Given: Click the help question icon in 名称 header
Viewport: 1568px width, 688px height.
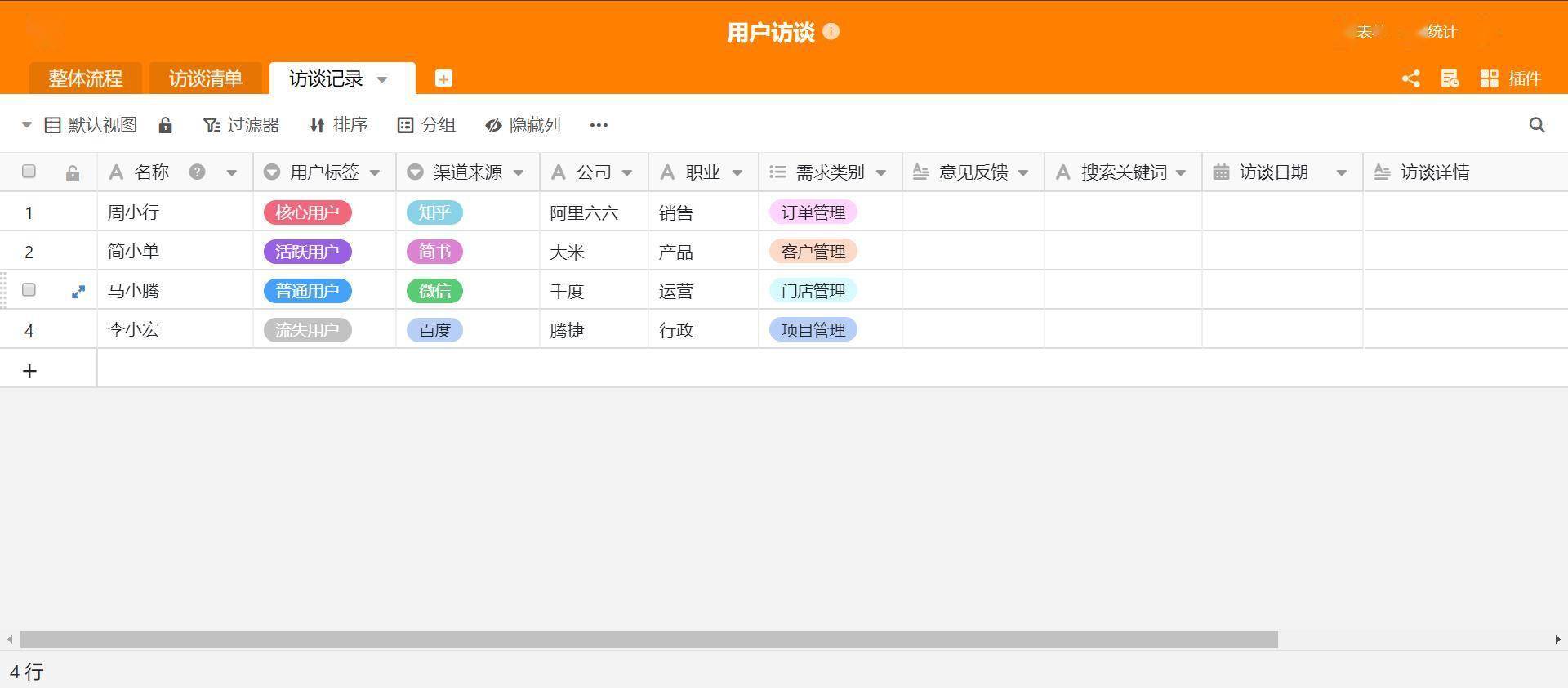Looking at the screenshot, I should coord(197,172).
